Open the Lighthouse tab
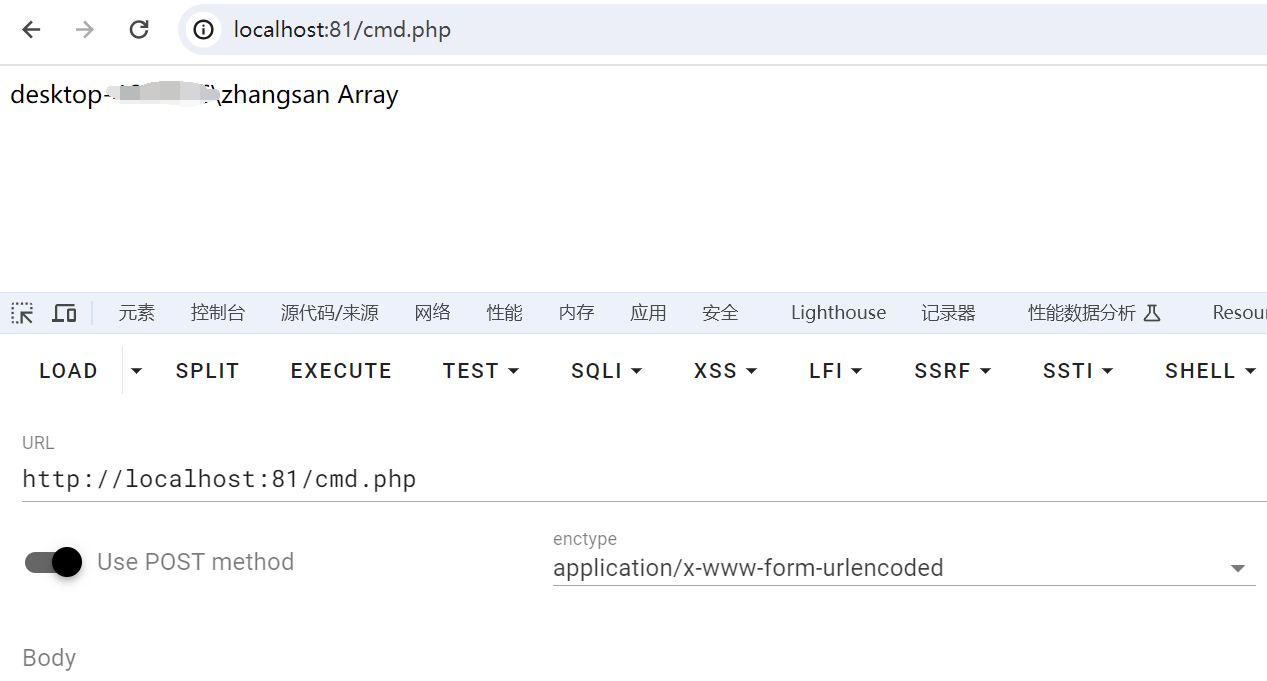 click(838, 313)
